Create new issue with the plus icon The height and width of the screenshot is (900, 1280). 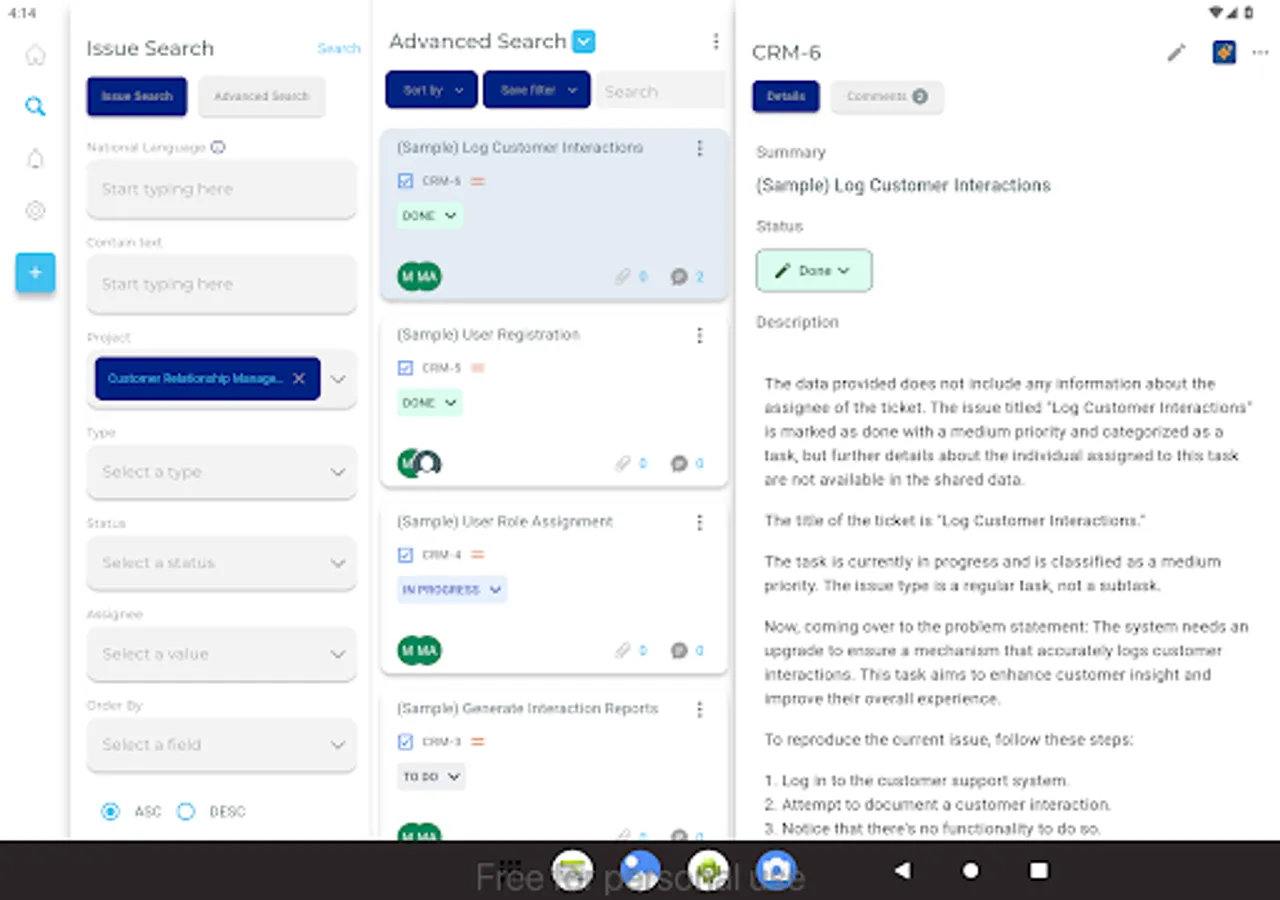[35, 272]
